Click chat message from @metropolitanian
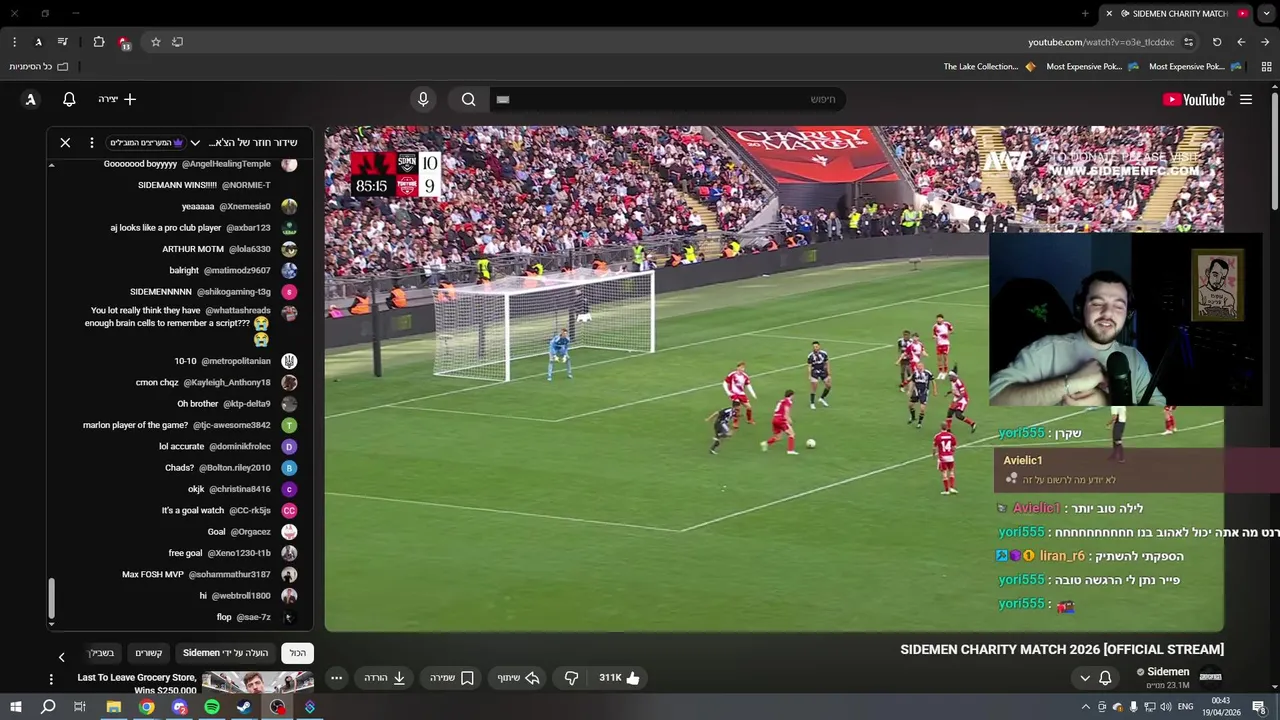This screenshot has height=720, width=1280. click(x=223, y=361)
